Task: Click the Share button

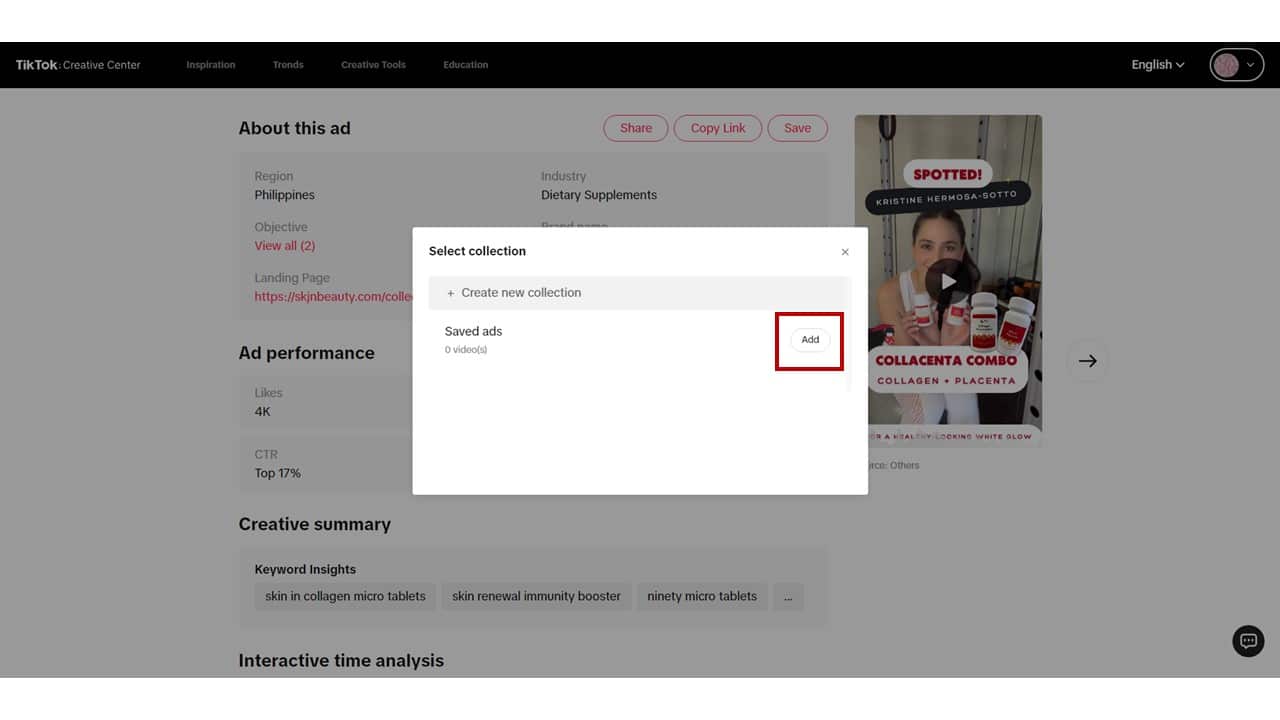Action: (636, 128)
